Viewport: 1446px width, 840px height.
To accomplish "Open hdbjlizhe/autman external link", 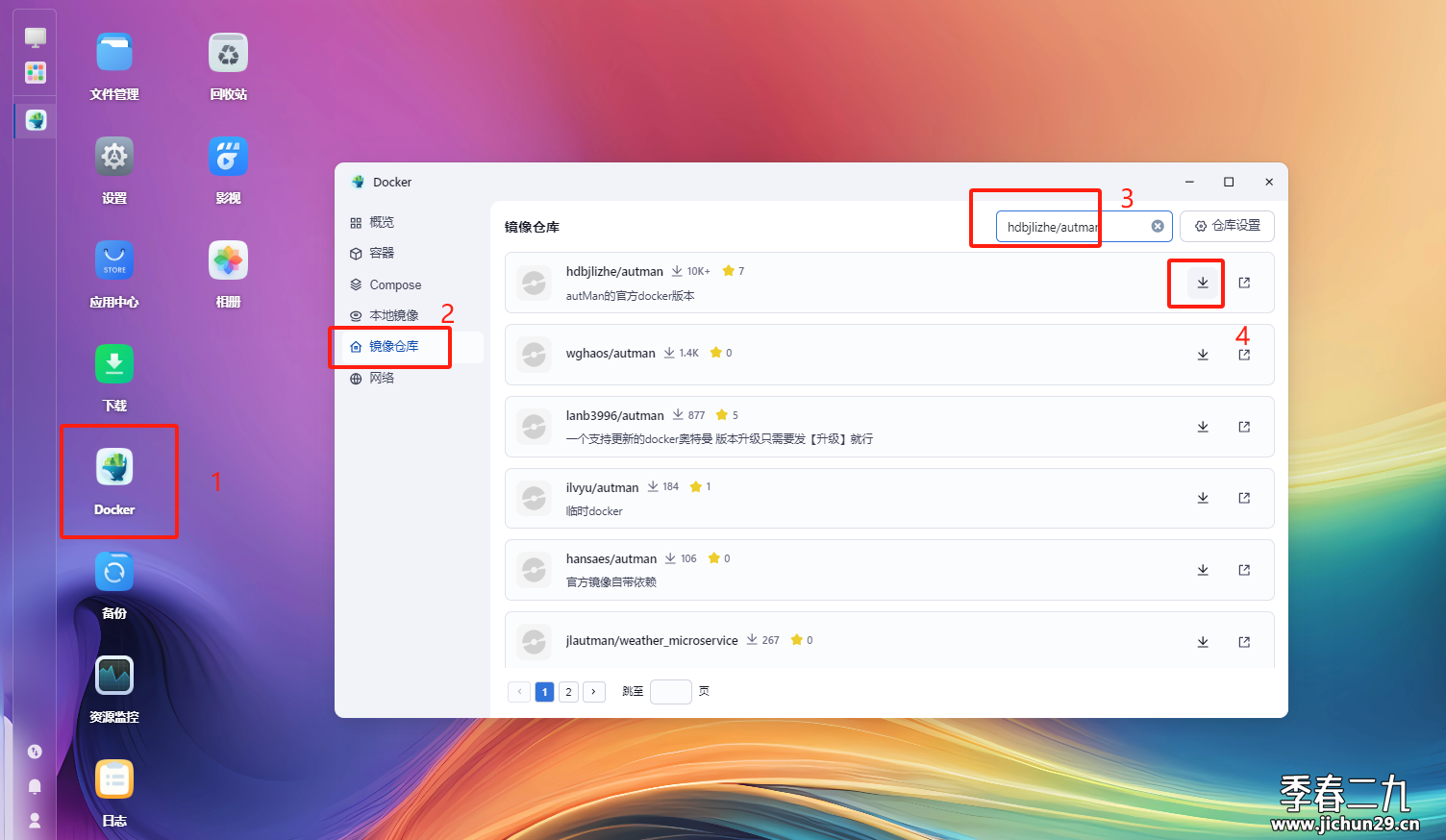I will (x=1244, y=283).
